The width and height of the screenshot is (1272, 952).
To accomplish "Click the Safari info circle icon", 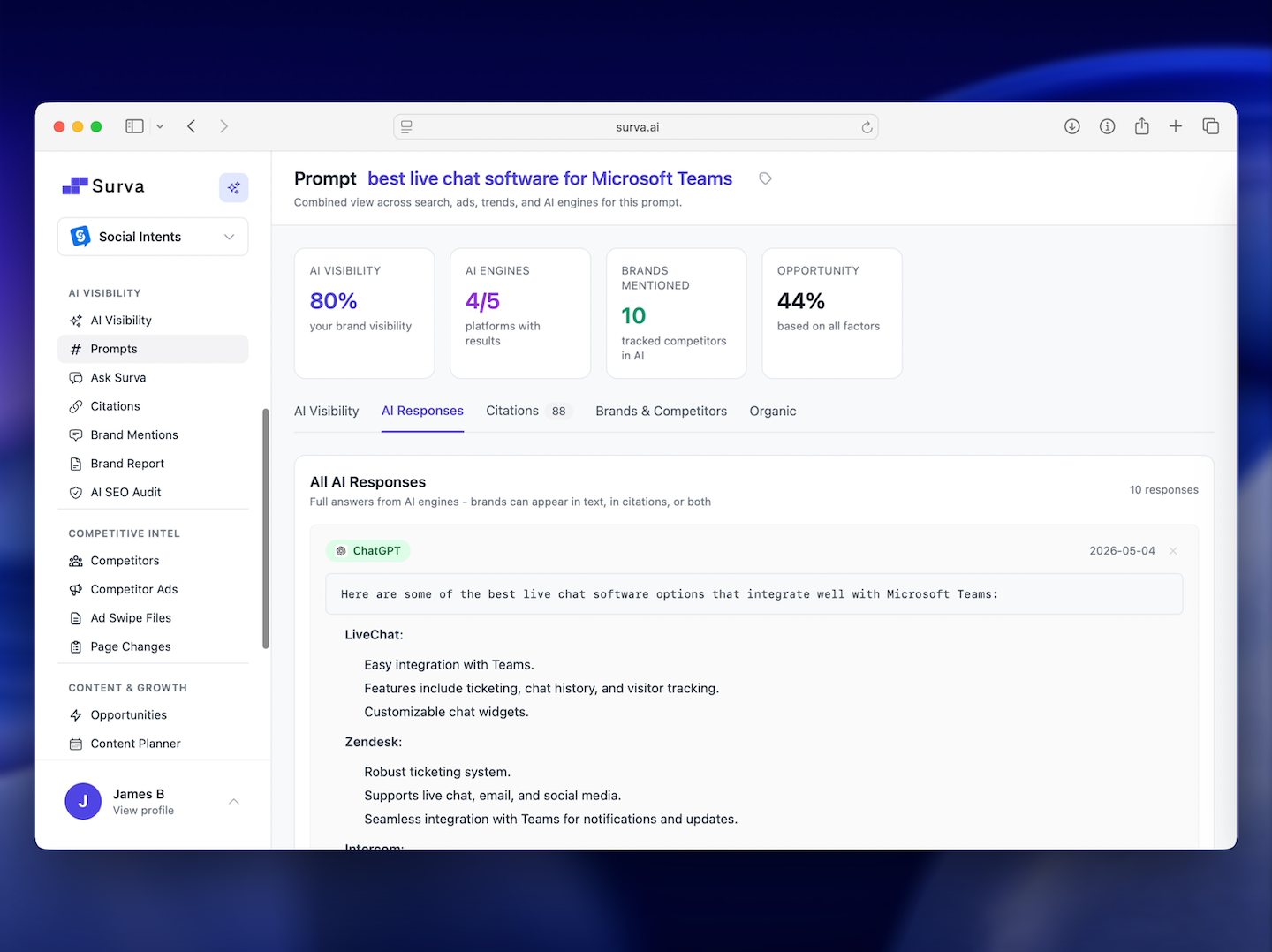I will pos(1107,126).
